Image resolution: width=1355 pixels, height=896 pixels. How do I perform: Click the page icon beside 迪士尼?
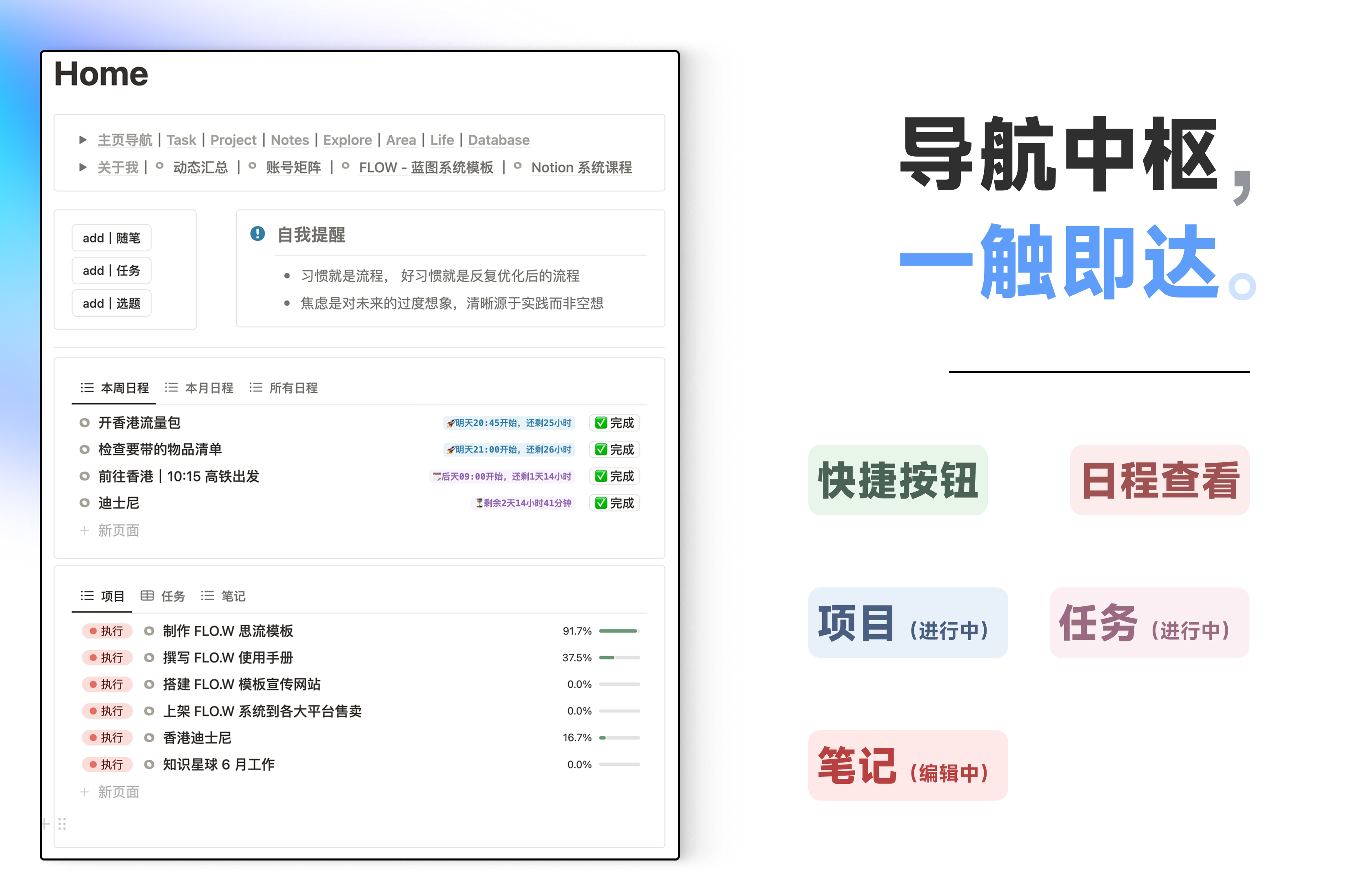[84, 503]
